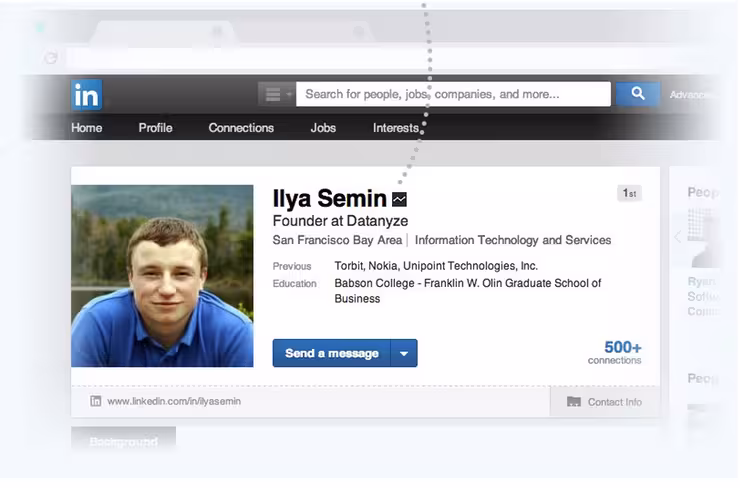The width and height of the screenshot is (740, 488).
Task: Open the Contact Info tab
Action: tap(605, 402)
